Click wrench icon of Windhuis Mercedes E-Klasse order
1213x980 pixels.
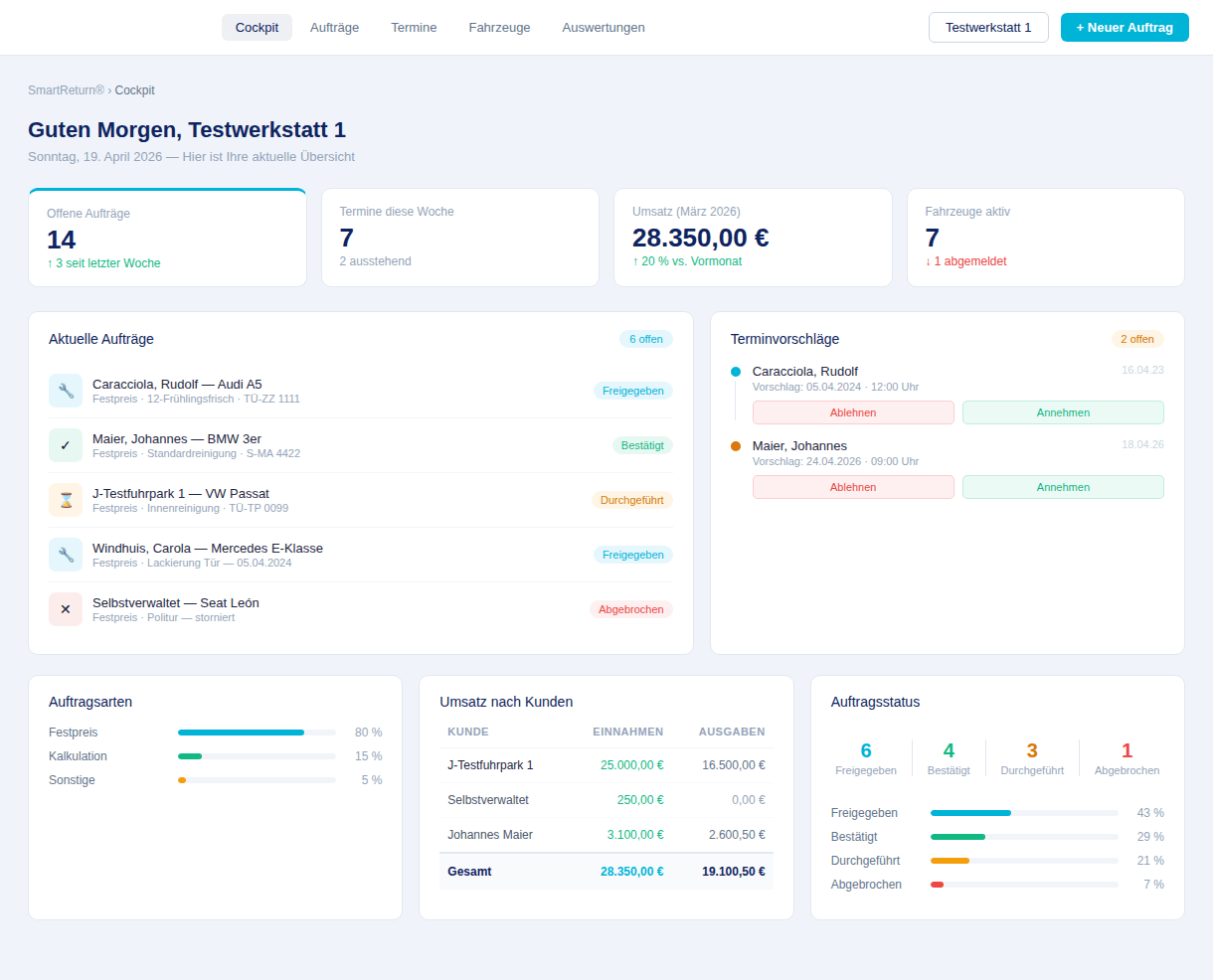66,555
